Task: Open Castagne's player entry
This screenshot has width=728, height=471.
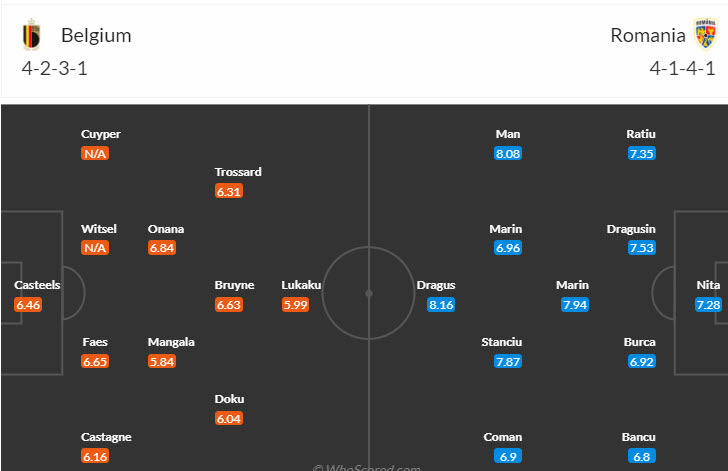Action: pos(106,437)
